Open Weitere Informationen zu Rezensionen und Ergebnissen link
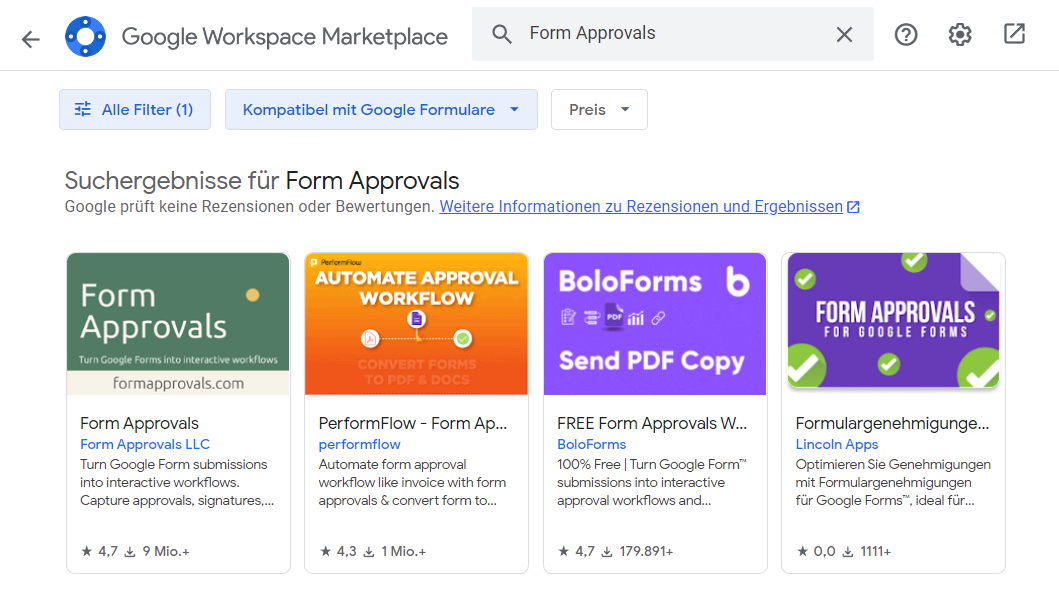This screenshot has height=592, width=1059. [x=641, y=207]
